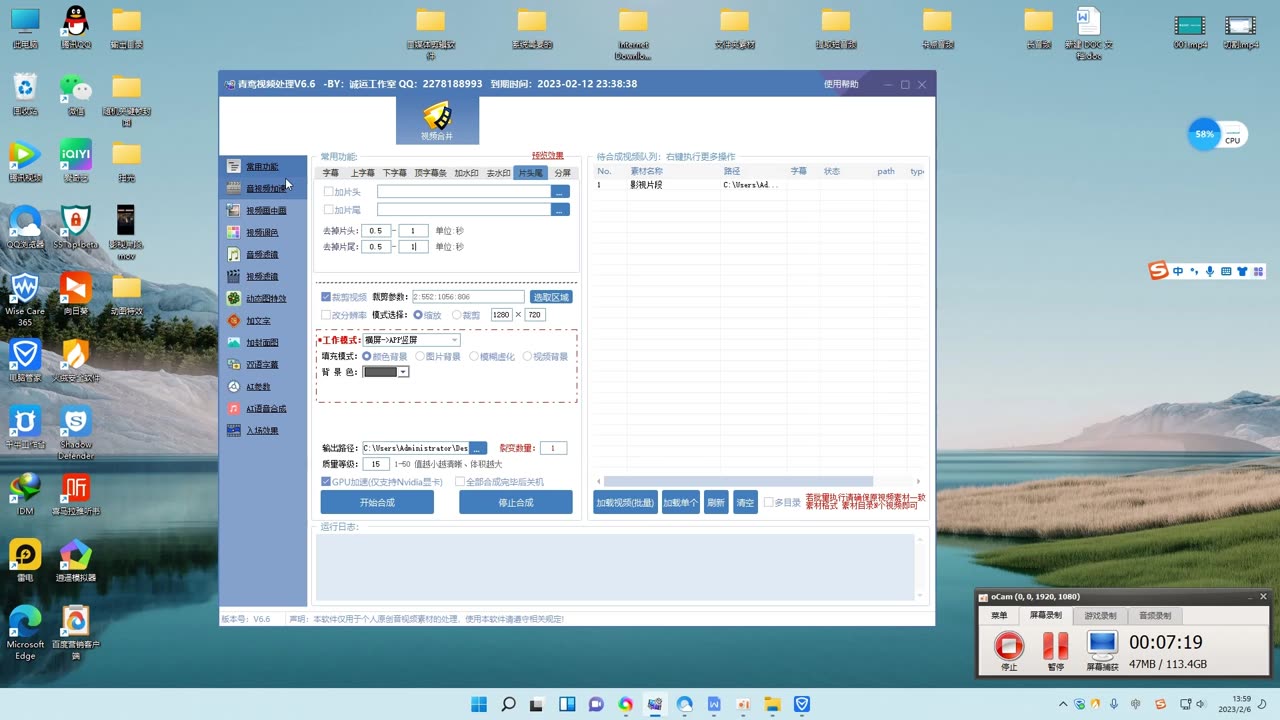The image size is (1280, 720).
Task: Open the 预览效果 red link
Action: click(x=547, y=156)
